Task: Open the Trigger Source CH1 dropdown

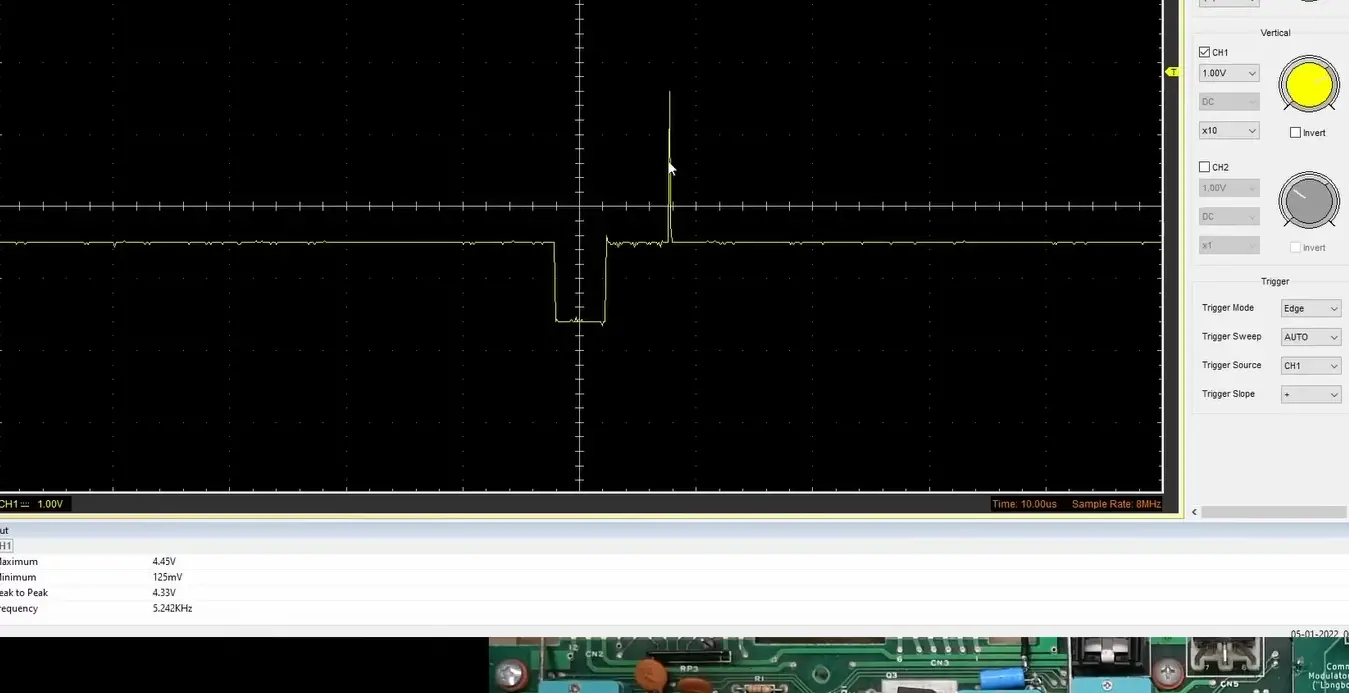Action: click(x=1311, y=366)
